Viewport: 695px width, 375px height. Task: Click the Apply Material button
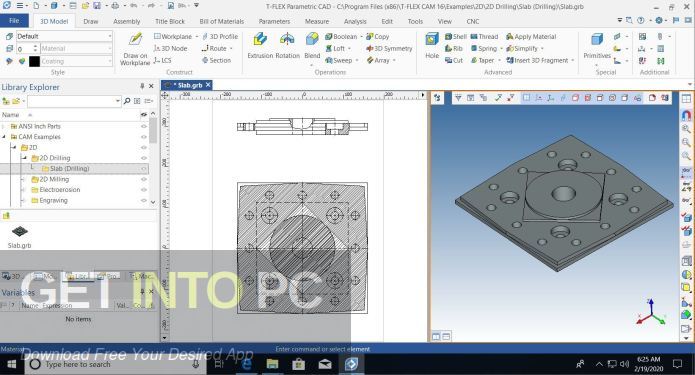(x=531, y=36)
